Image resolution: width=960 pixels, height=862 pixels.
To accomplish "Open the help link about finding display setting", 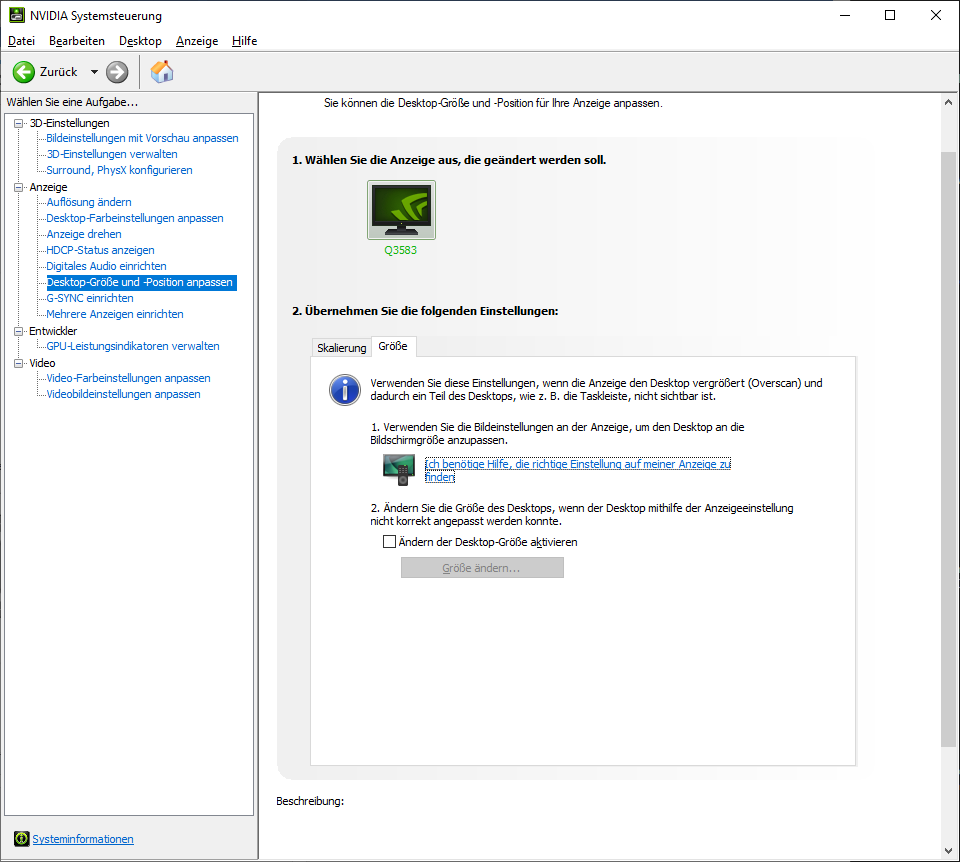I will click(x=577, y=470).
